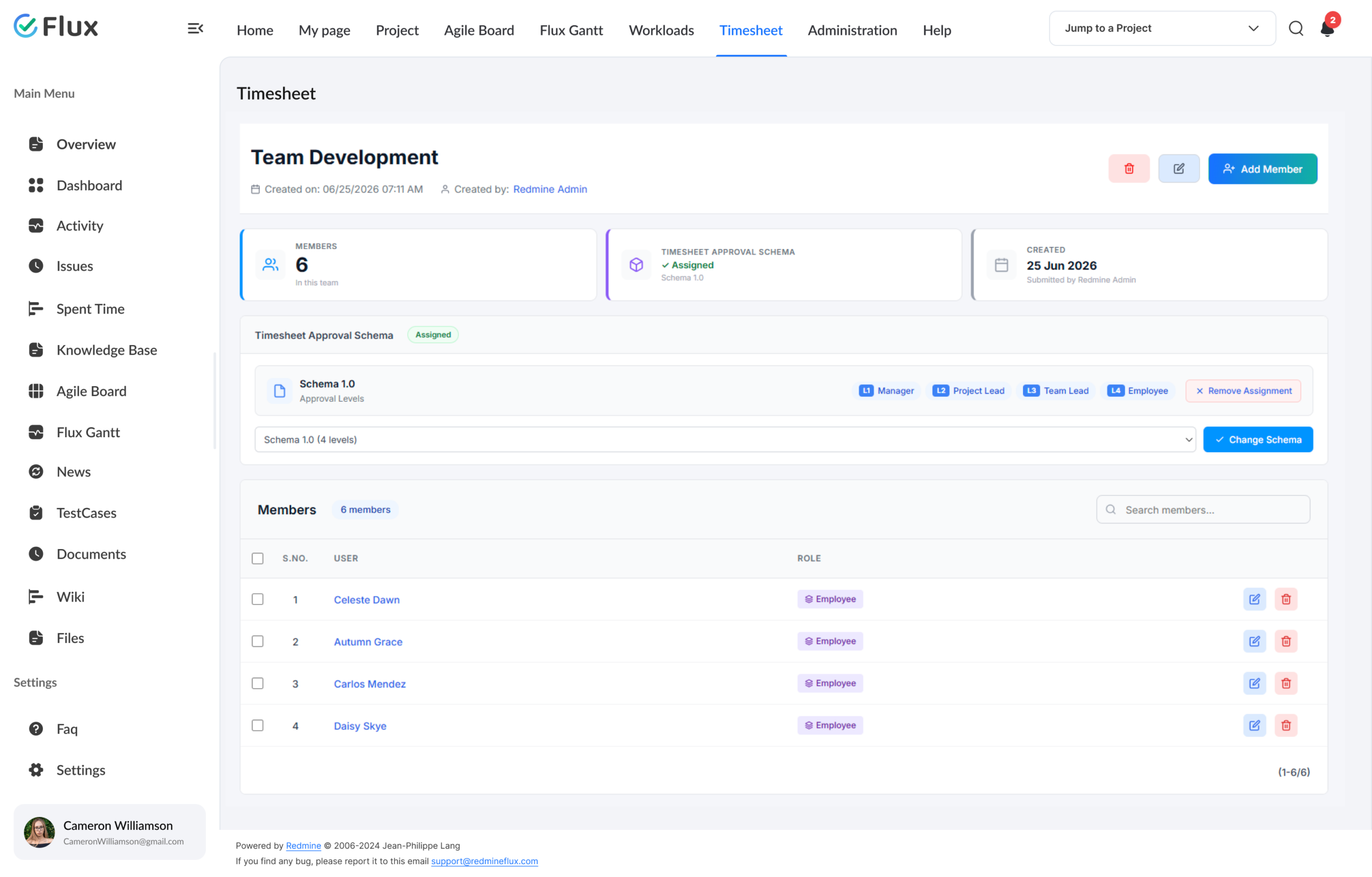The image size is (1372, 877).
Task: Open the Project menu item
Action: pyautogui.click(x=397, y=30)
